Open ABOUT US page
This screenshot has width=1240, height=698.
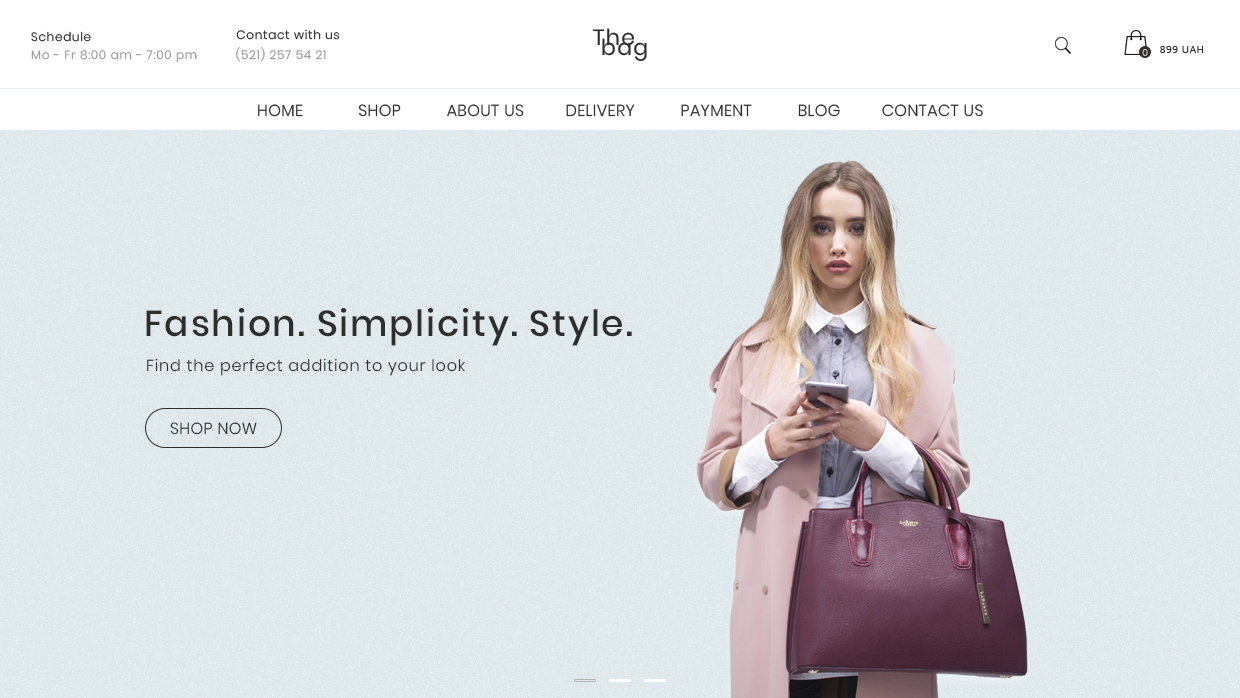(x=485, y=111)
